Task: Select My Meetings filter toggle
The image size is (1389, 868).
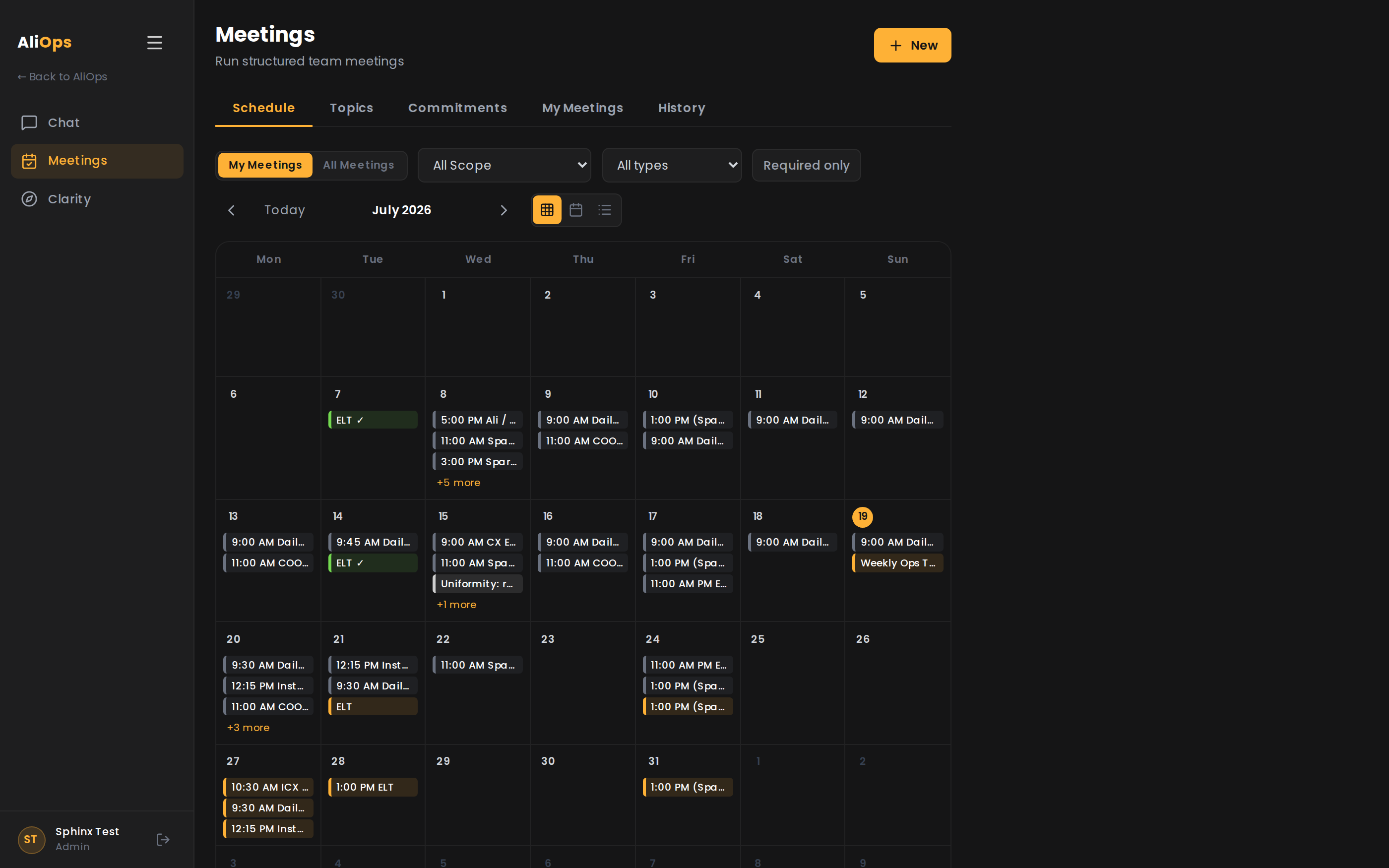Action: 265,165
